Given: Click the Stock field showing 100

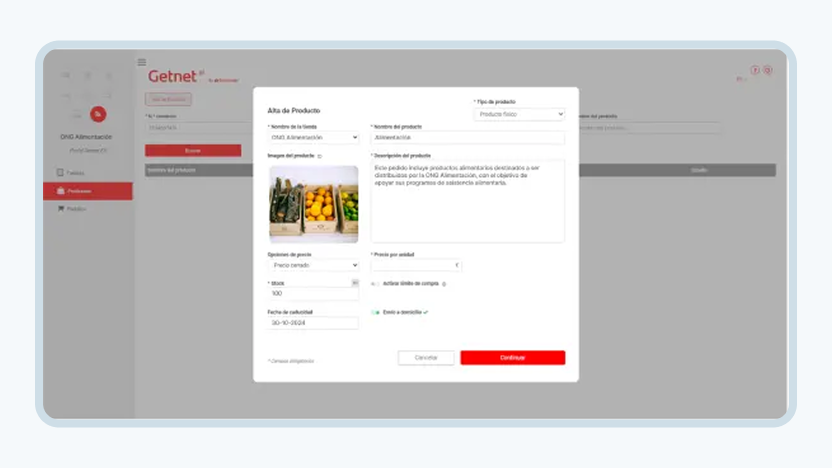Looking at the screenshot, I should [313, 293].
